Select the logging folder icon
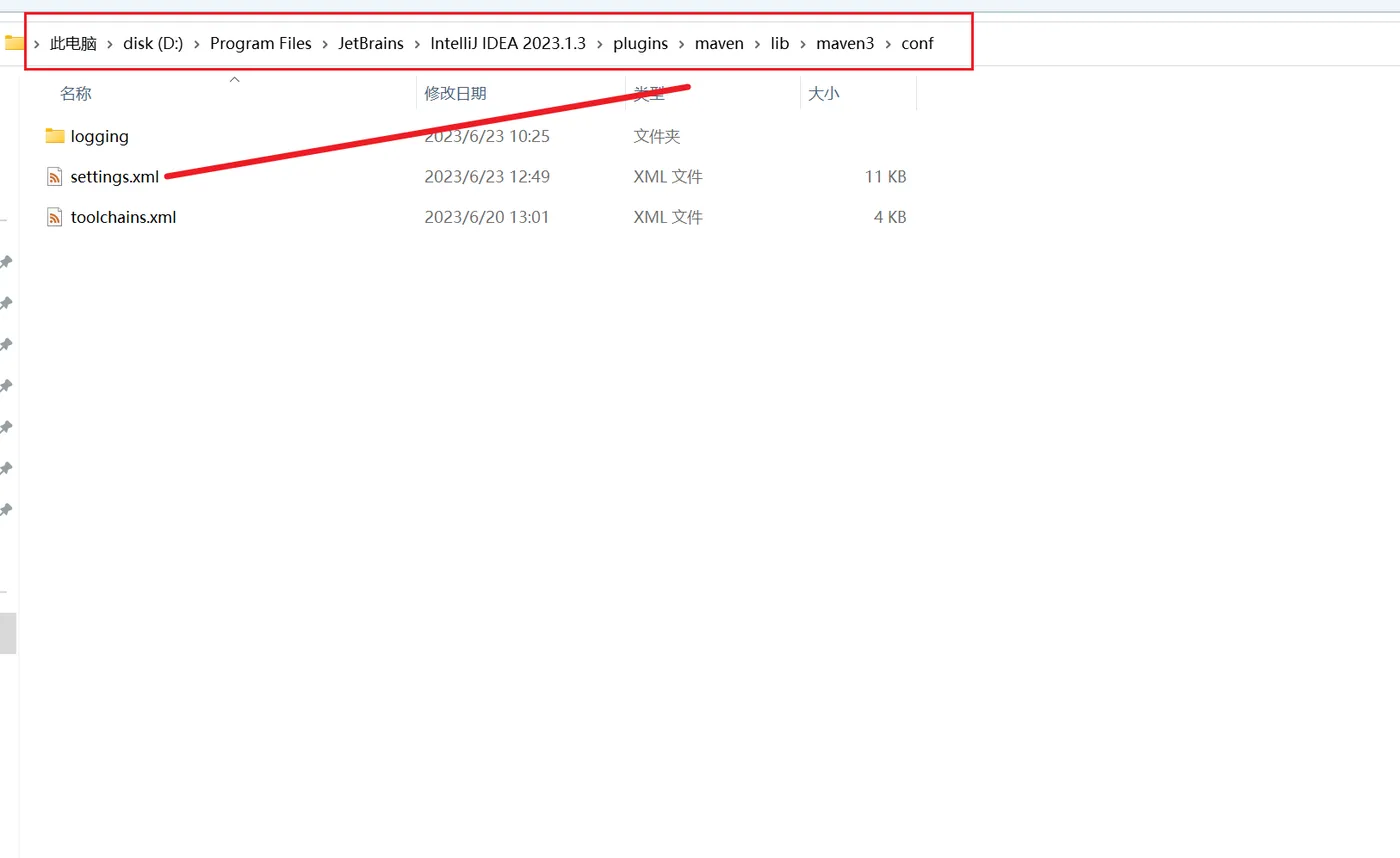 point(55,136)
